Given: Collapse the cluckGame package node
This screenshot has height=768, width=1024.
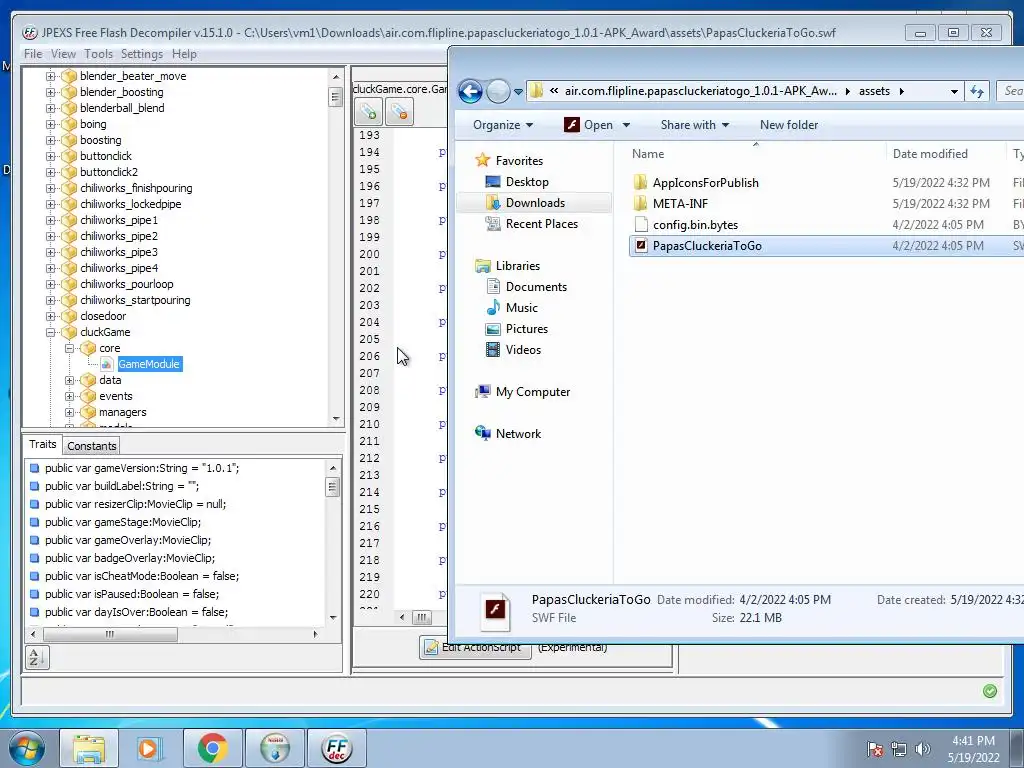Looking at the screenshot, I should pos(50,332).
